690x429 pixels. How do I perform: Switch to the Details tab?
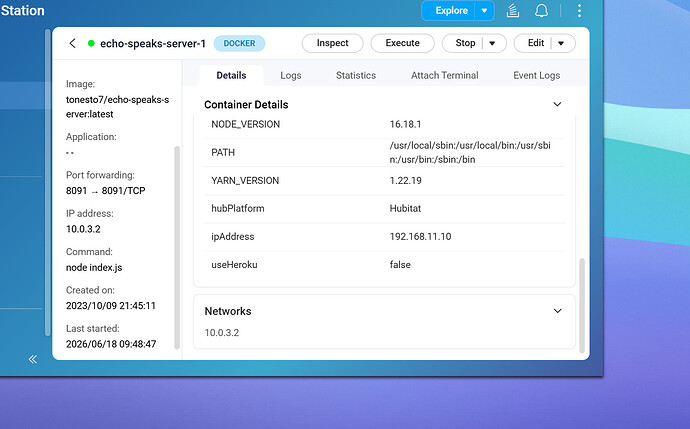[x=231, y=75]
